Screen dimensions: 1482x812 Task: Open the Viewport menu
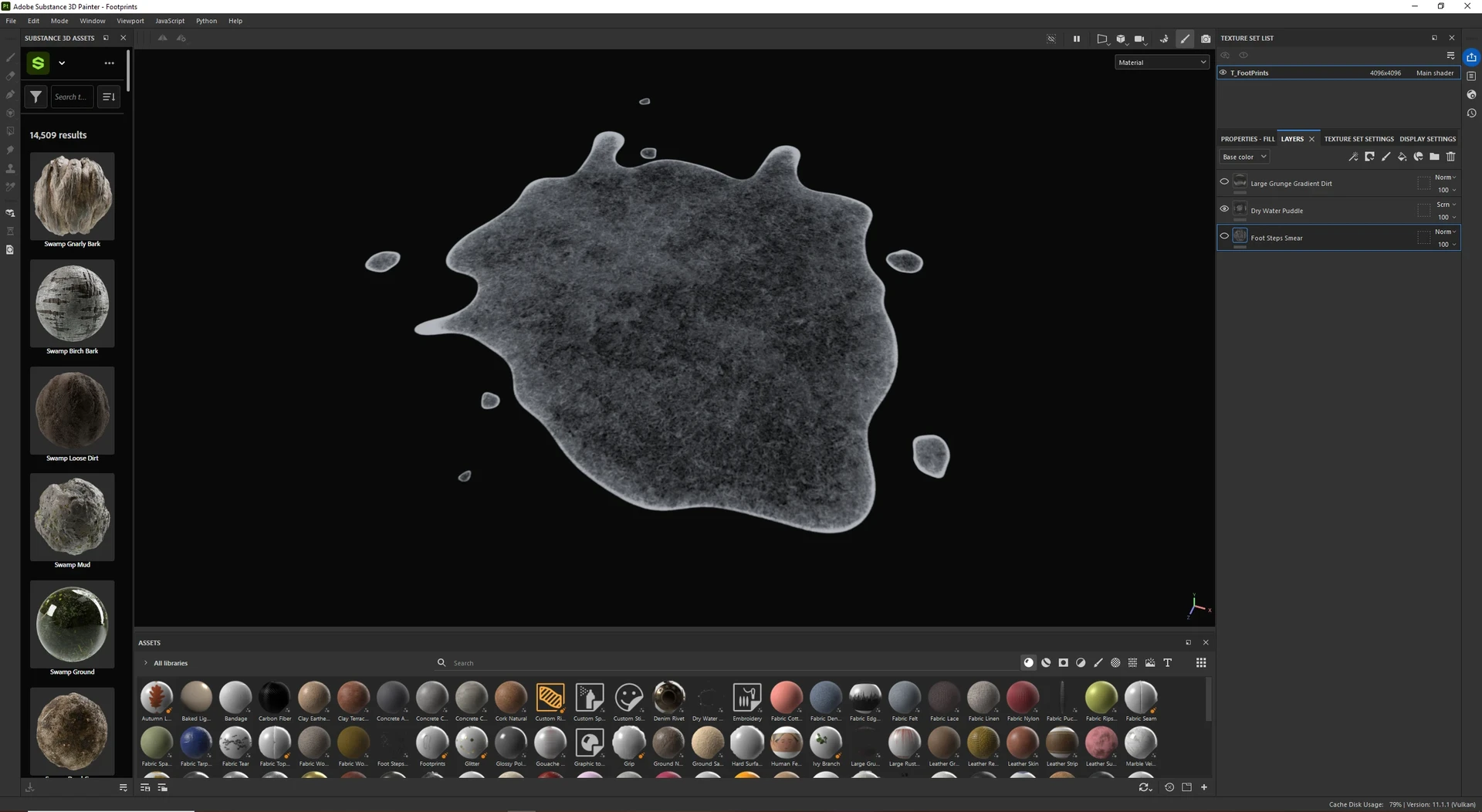tap(130, 21)
